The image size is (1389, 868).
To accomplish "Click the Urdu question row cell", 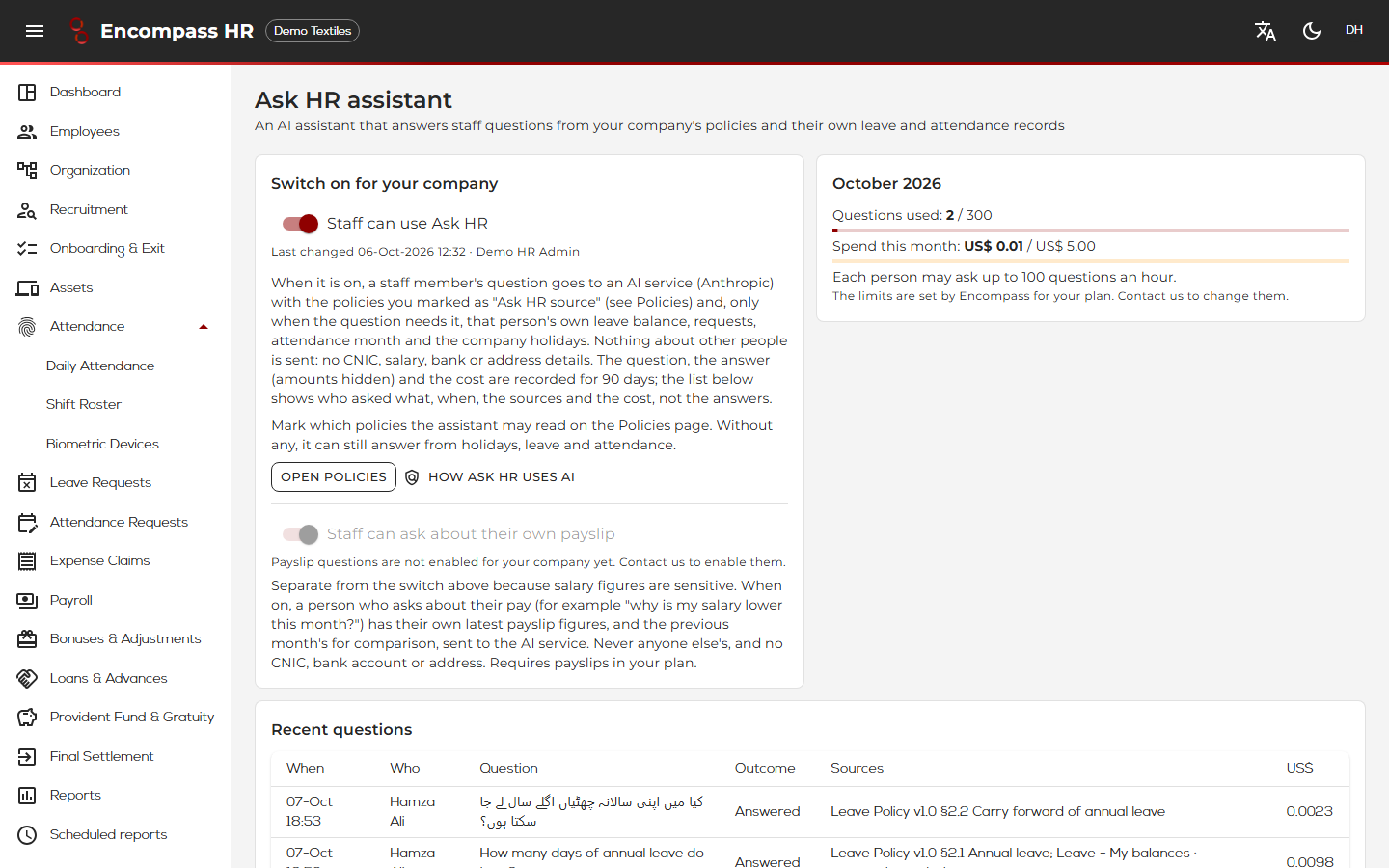I will [591, 812].
